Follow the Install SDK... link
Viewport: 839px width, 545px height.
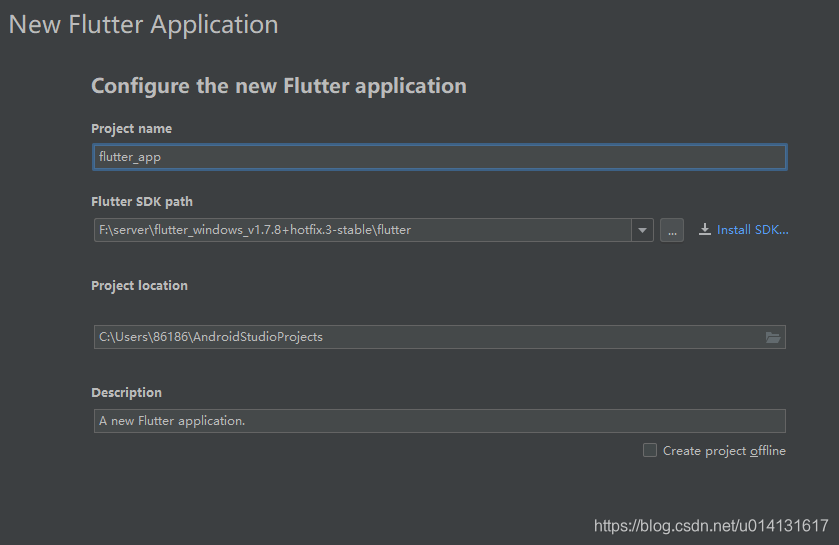752,229
